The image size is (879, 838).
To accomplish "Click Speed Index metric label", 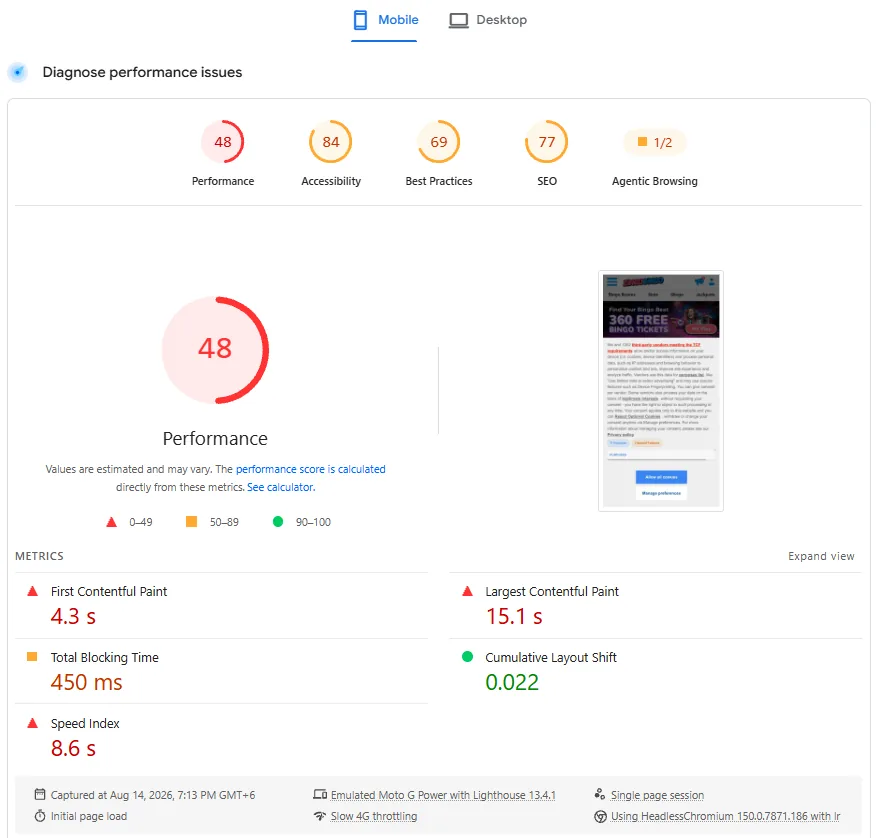I will pos(85,724).
